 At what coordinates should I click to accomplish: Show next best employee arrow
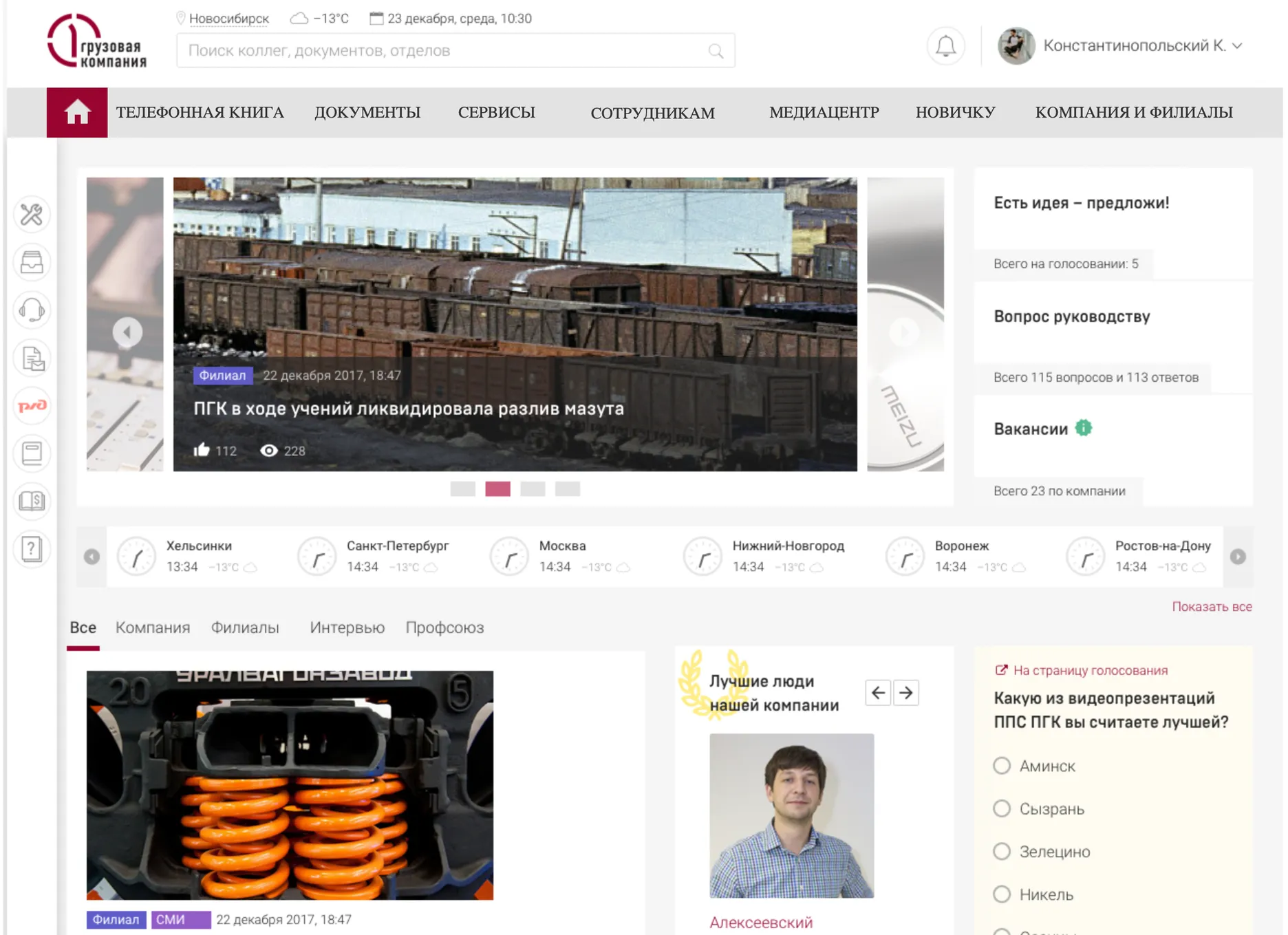tap(906, 693)
